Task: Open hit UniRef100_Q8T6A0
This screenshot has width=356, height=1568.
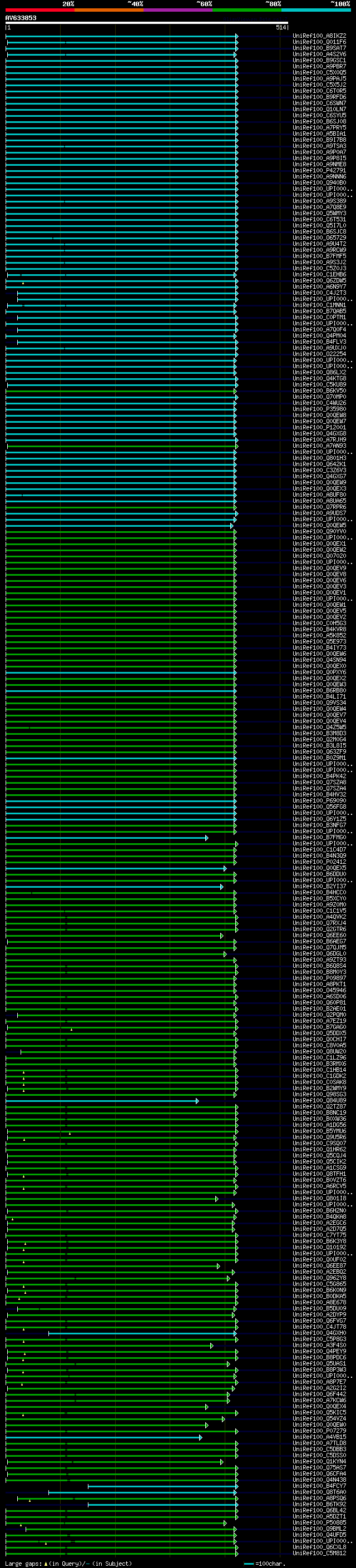Action: pos(319,1492)
